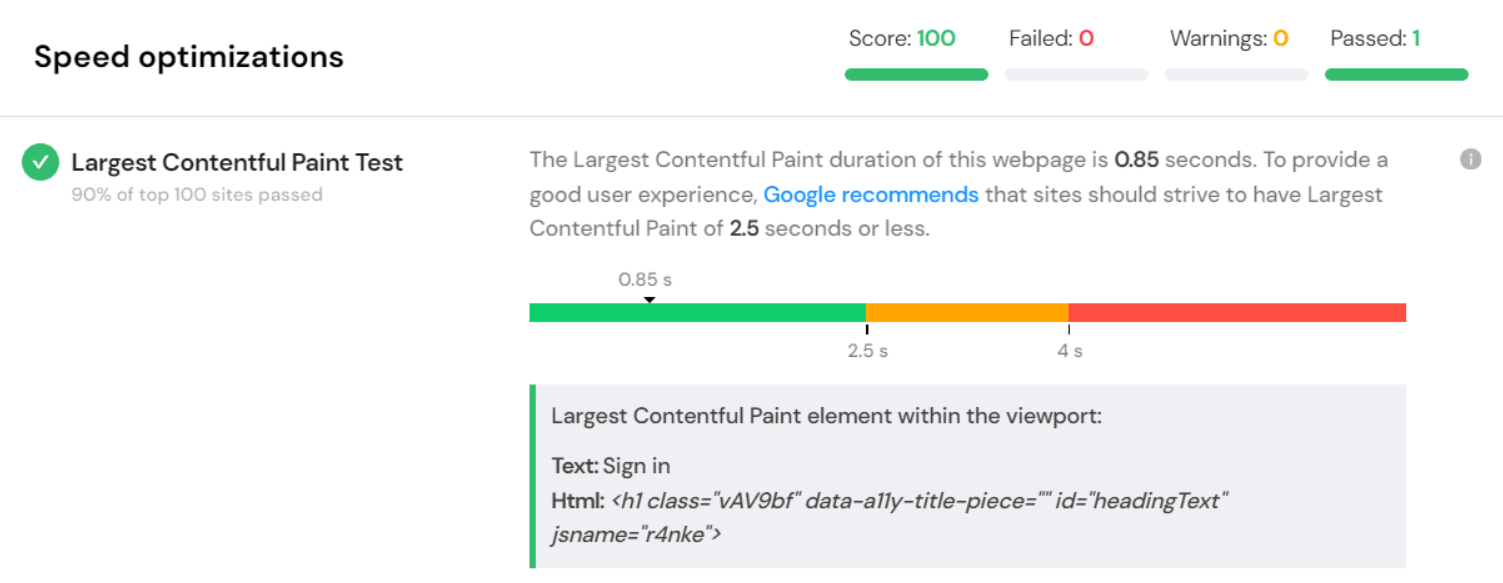
Task: Select the Largest Contentful Paint Test title
Action: 237,162
